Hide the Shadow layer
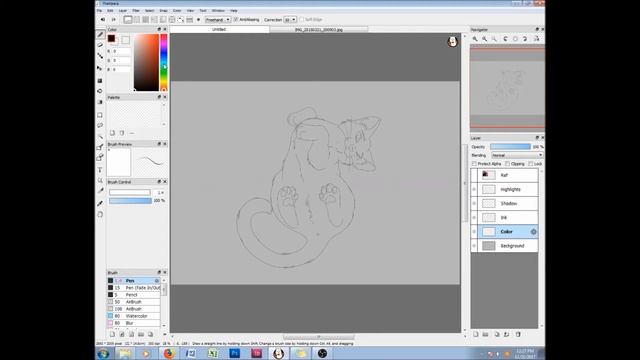The image size is (640, 360). (x=474, y=203)
